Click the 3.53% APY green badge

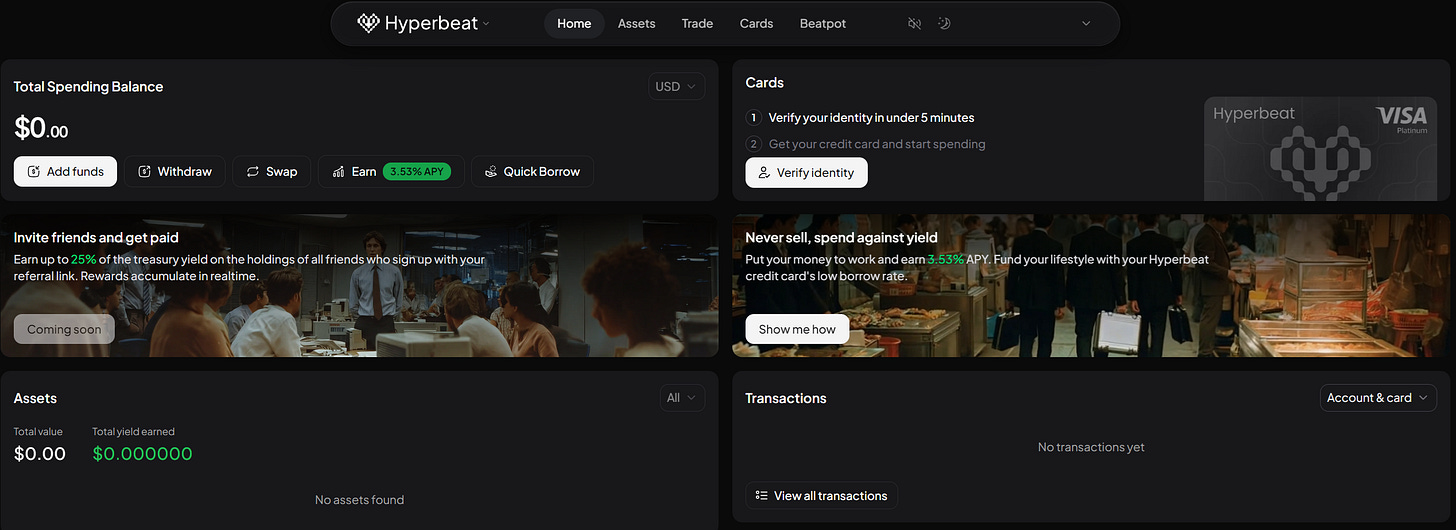point(417,171)
